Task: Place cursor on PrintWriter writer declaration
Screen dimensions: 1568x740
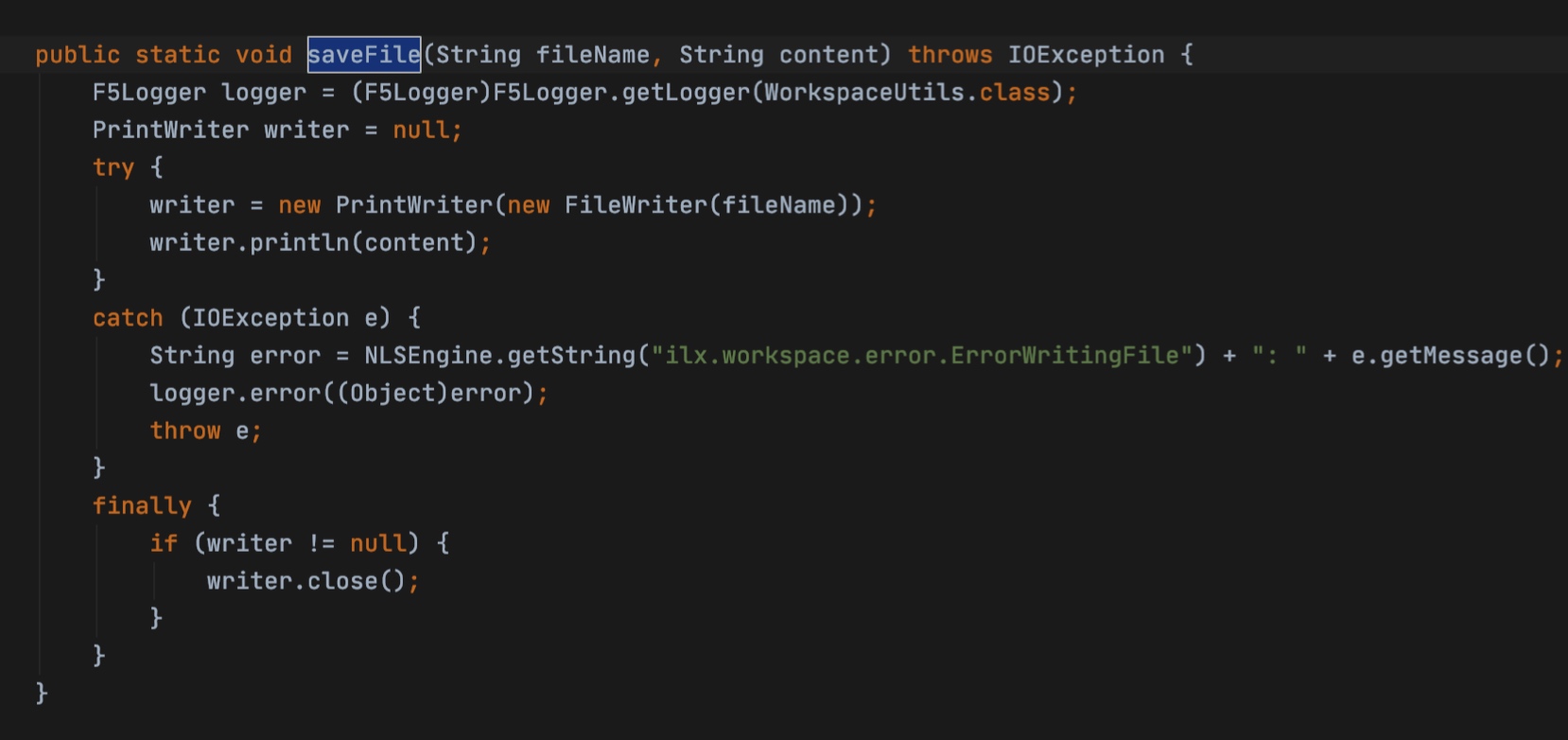Action: [276, 130]
